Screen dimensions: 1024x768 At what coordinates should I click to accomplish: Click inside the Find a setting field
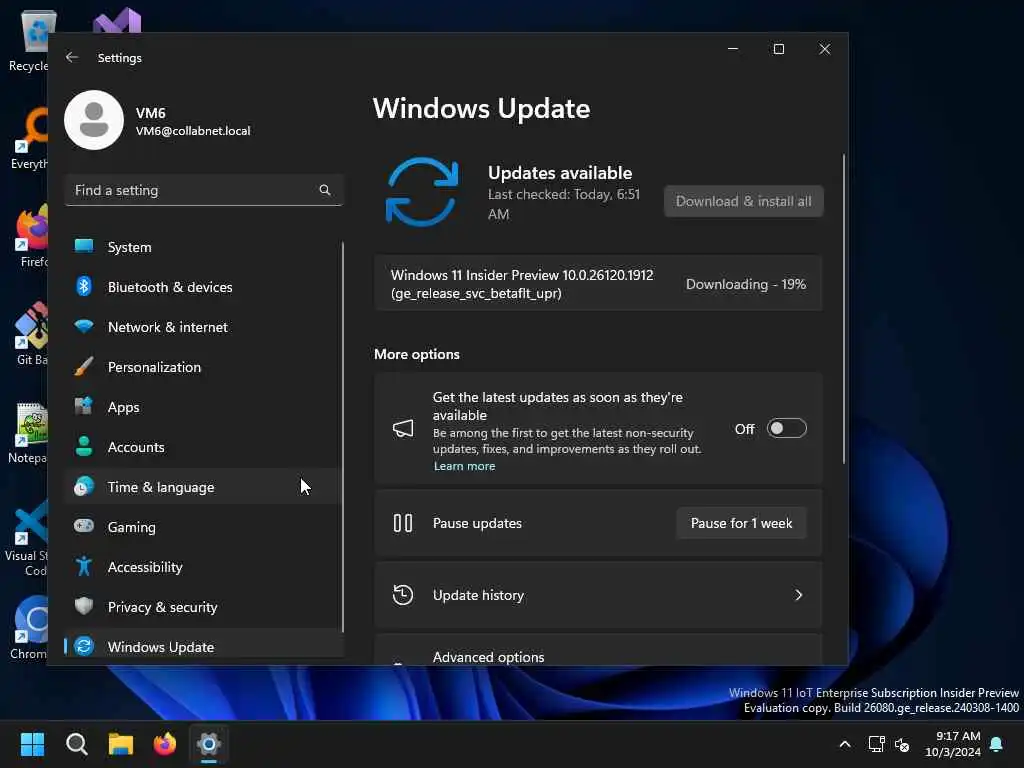click(x=203, y=190)
